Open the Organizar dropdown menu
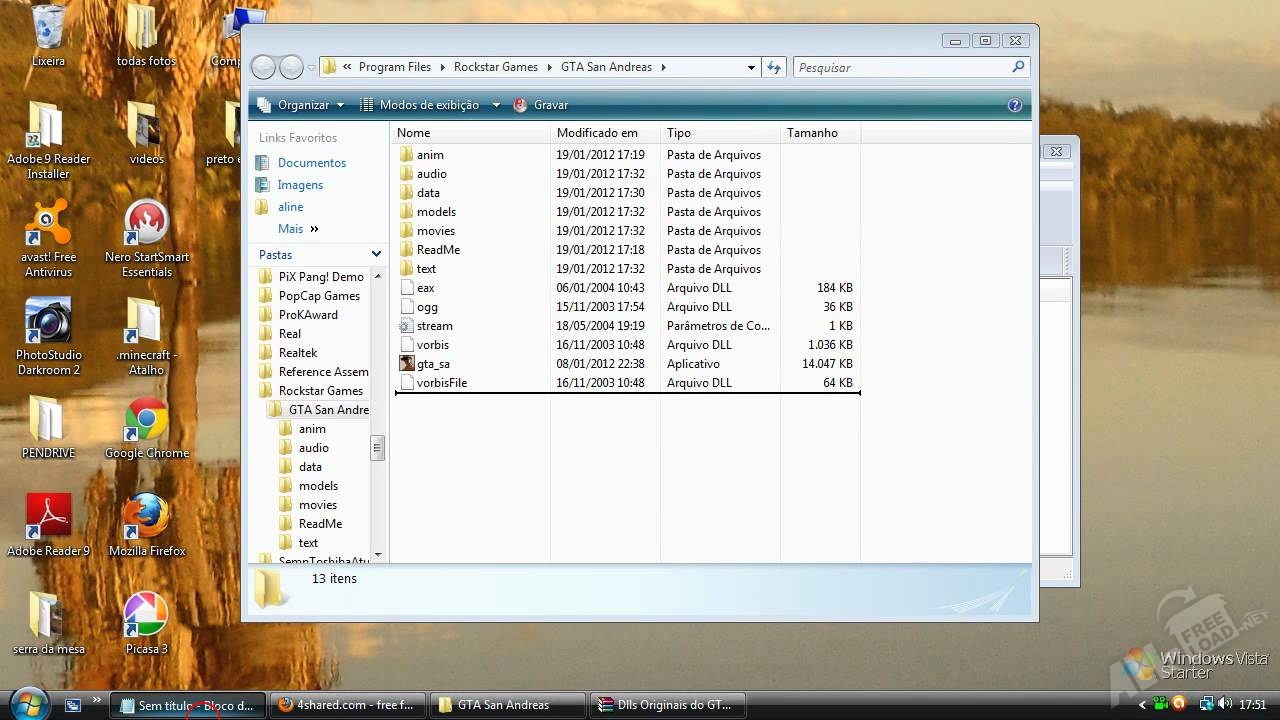The height and width of the screenshot is (720, 1280). pos(301,105)
